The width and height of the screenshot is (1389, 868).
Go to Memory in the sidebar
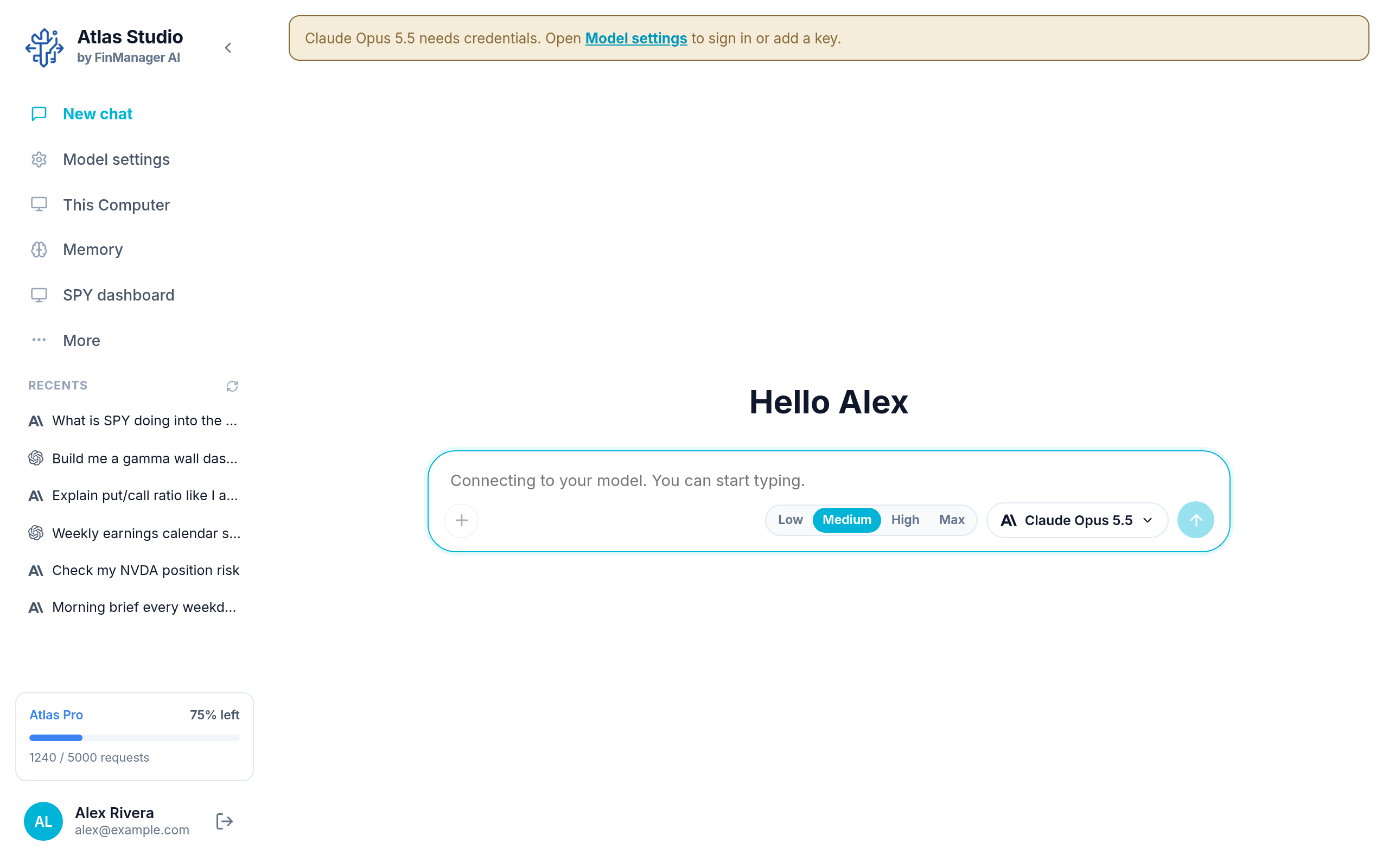click(x=135, y=250)
